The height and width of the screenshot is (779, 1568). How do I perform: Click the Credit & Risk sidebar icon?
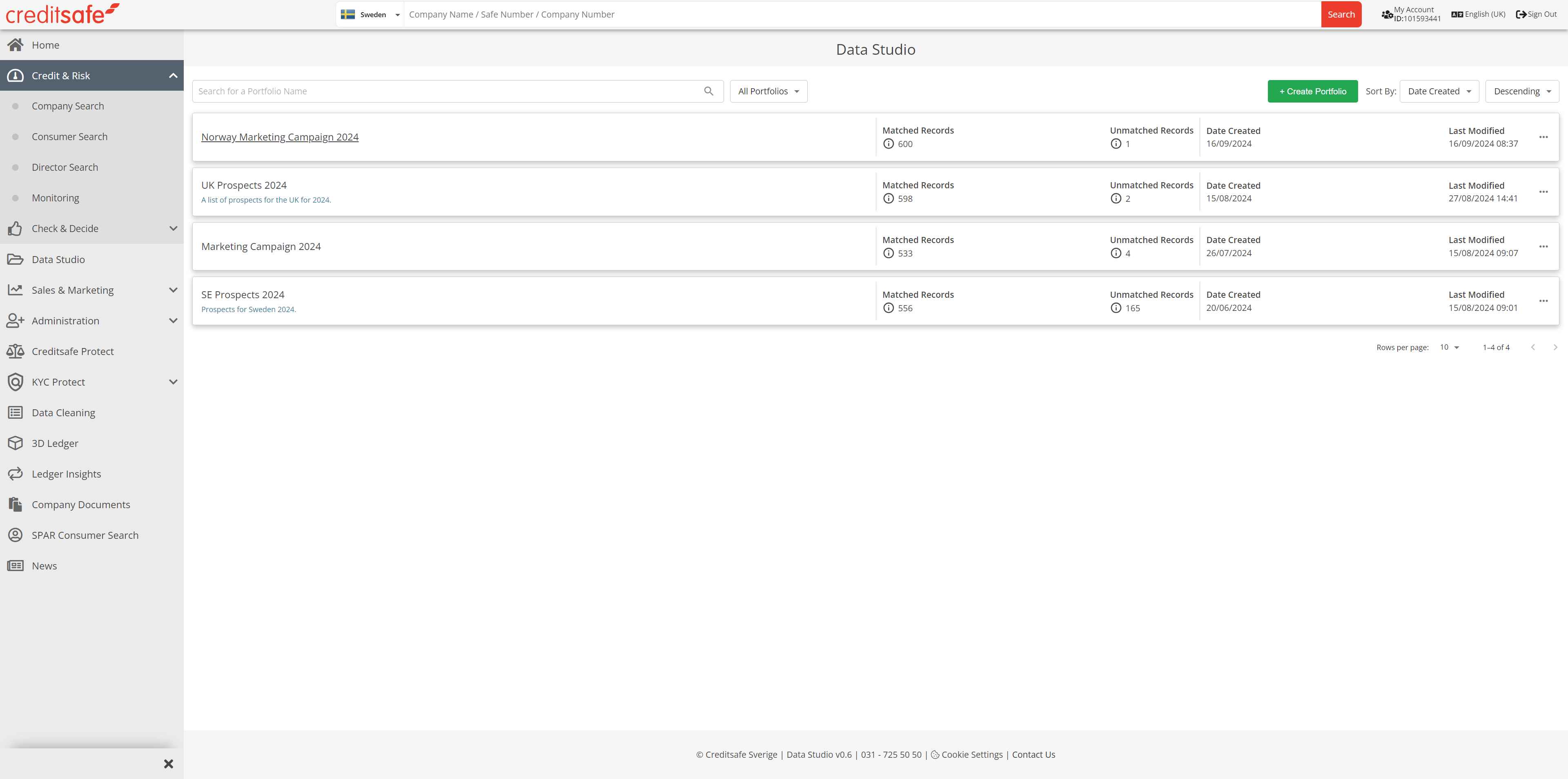click(x=16, y=75)
